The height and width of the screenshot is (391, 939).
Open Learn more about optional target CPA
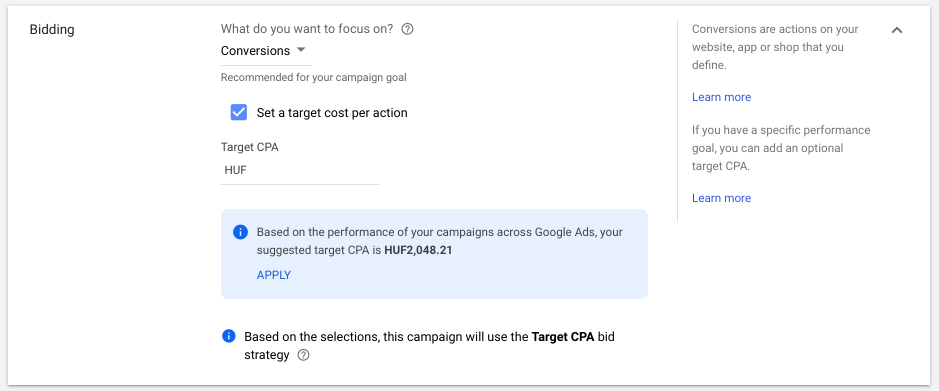tap(721, 198)
